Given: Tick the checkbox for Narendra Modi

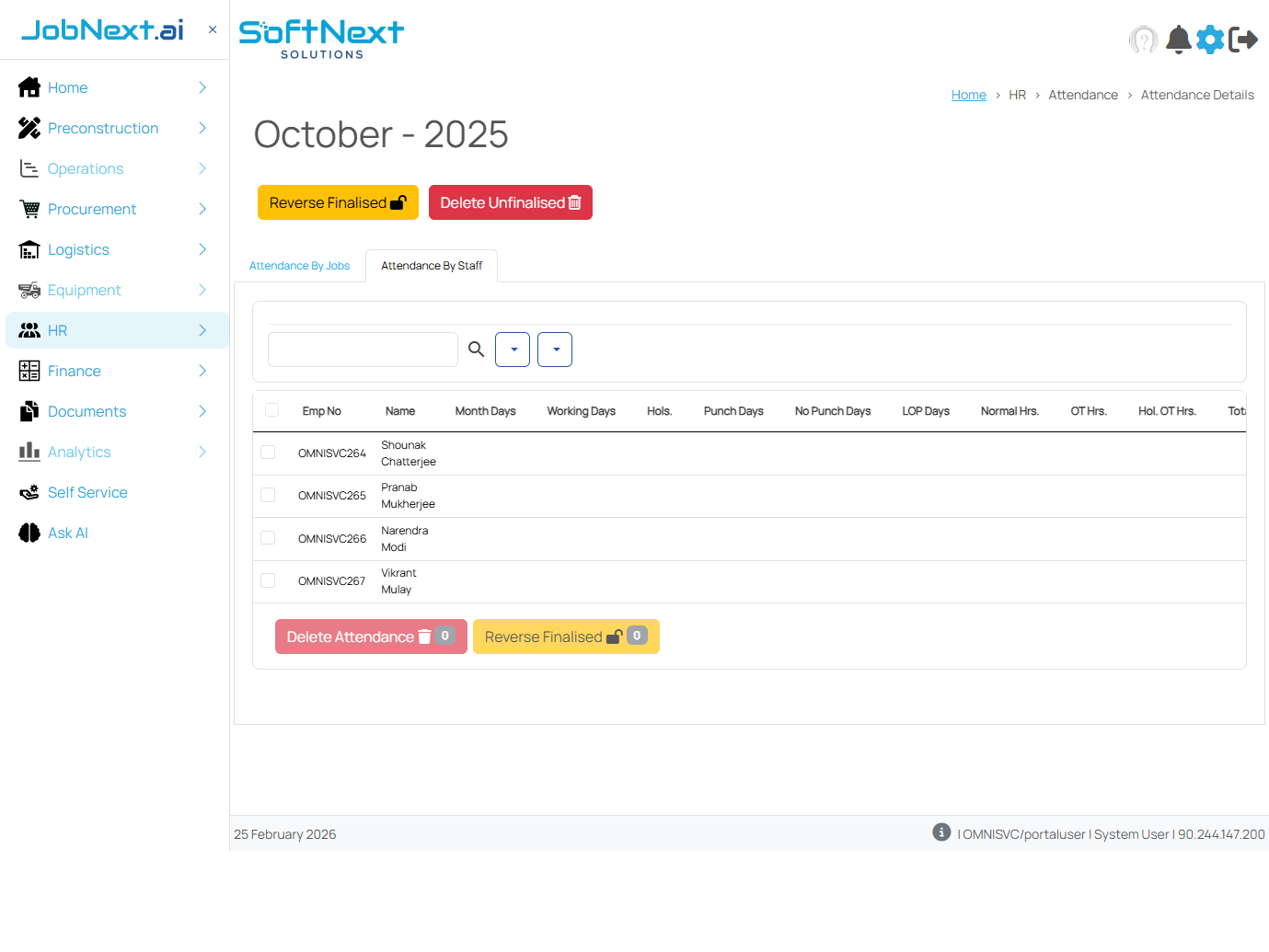Looking at the screenshot, I should [268, 538].
